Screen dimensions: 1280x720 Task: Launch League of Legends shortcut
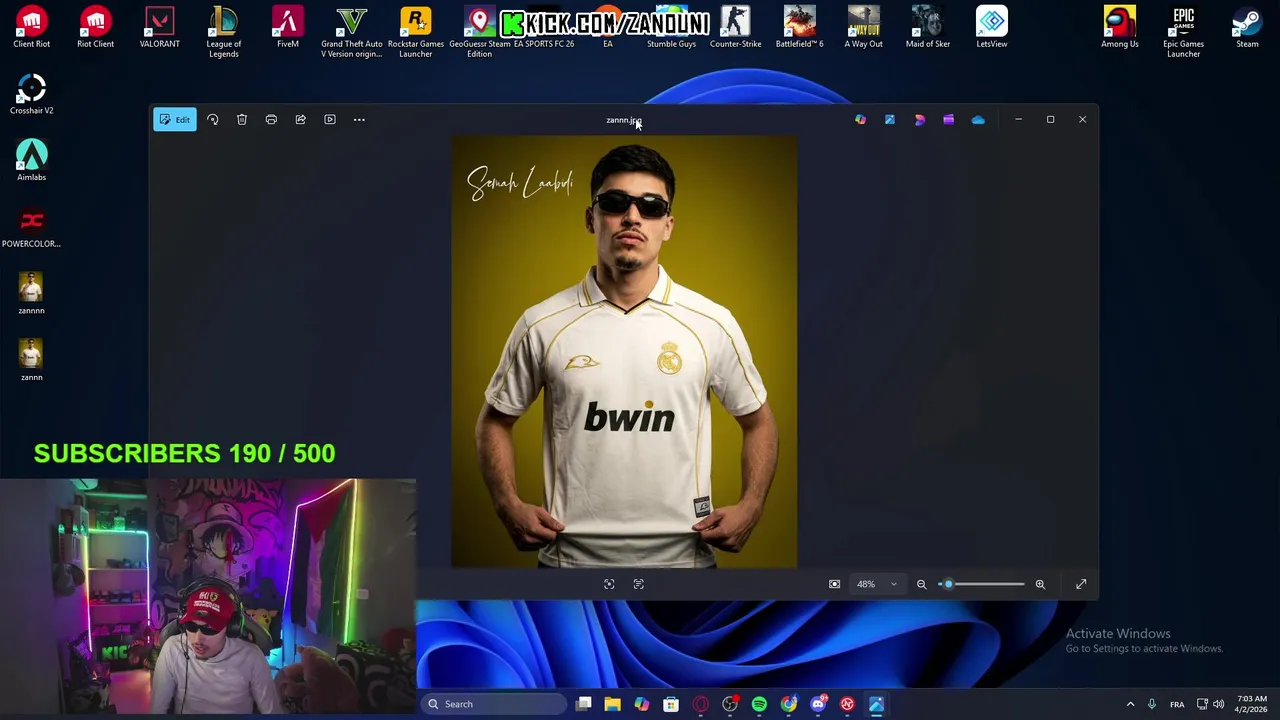223,32
